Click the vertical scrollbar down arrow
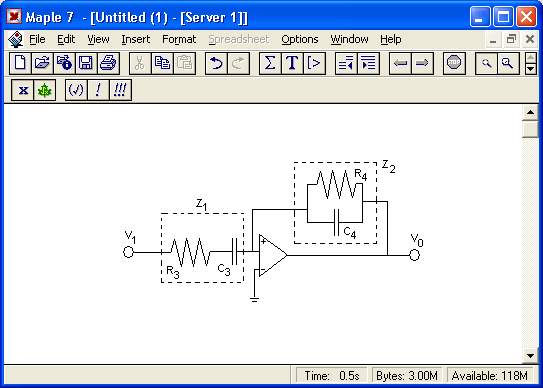Viewport: 543px width, 388px height. coord(530,355)
